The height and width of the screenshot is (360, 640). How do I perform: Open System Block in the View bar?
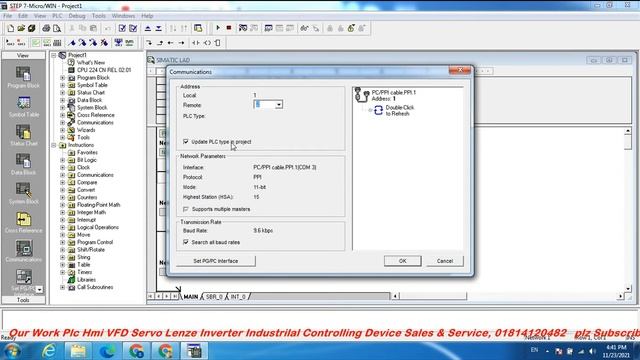[x=23, y=193]
